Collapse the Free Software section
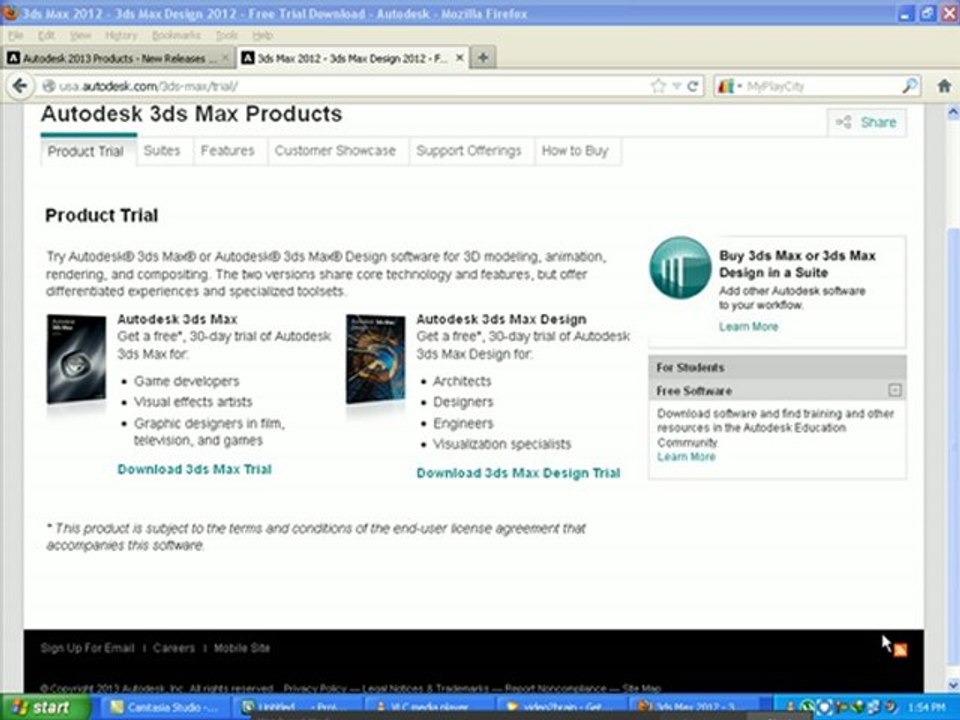The width and height of the screenshot is (960, 720). 895,390
